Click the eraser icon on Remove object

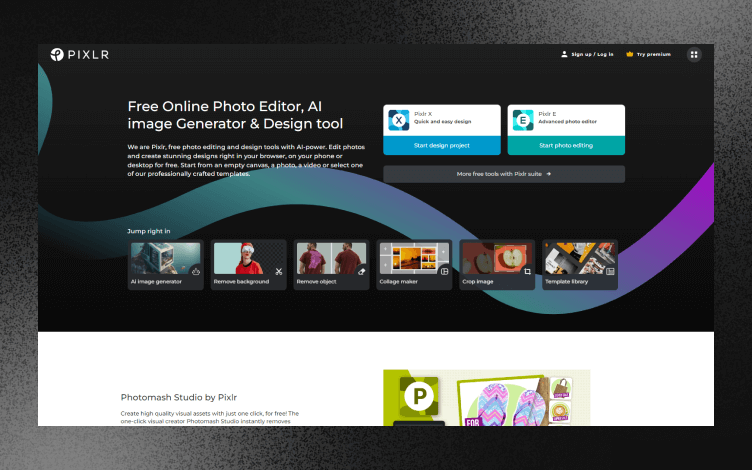[362, 271]
